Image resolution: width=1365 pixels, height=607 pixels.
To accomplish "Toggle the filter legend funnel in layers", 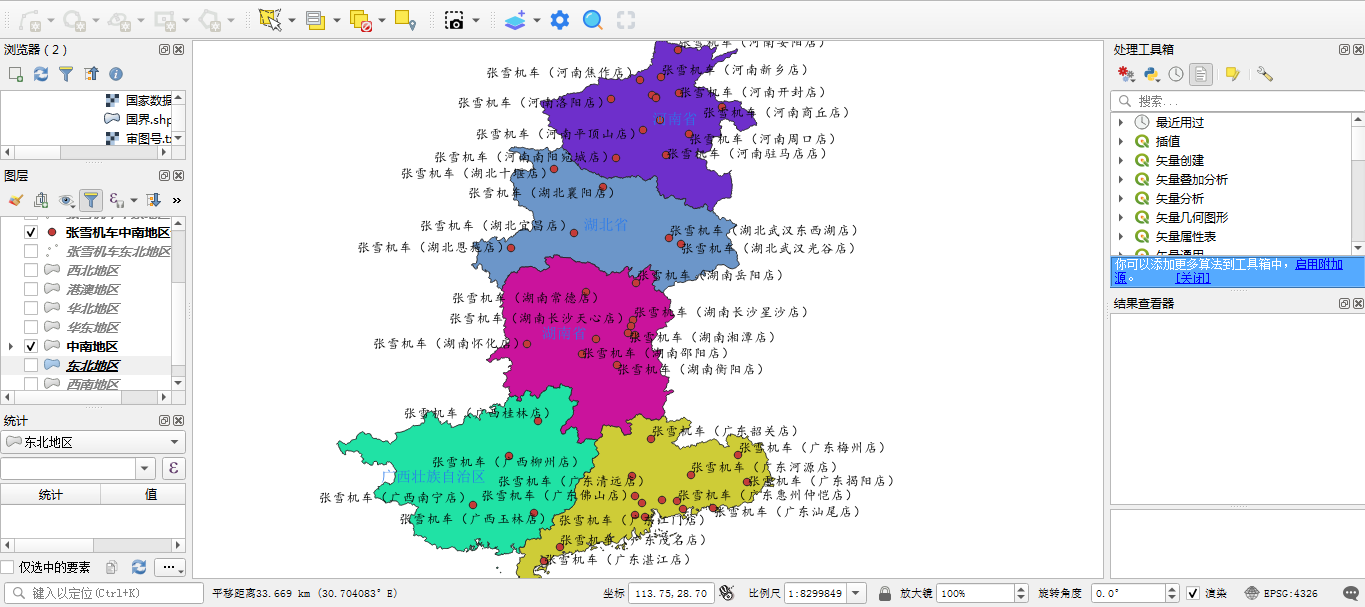I will (x=91, y=200).
